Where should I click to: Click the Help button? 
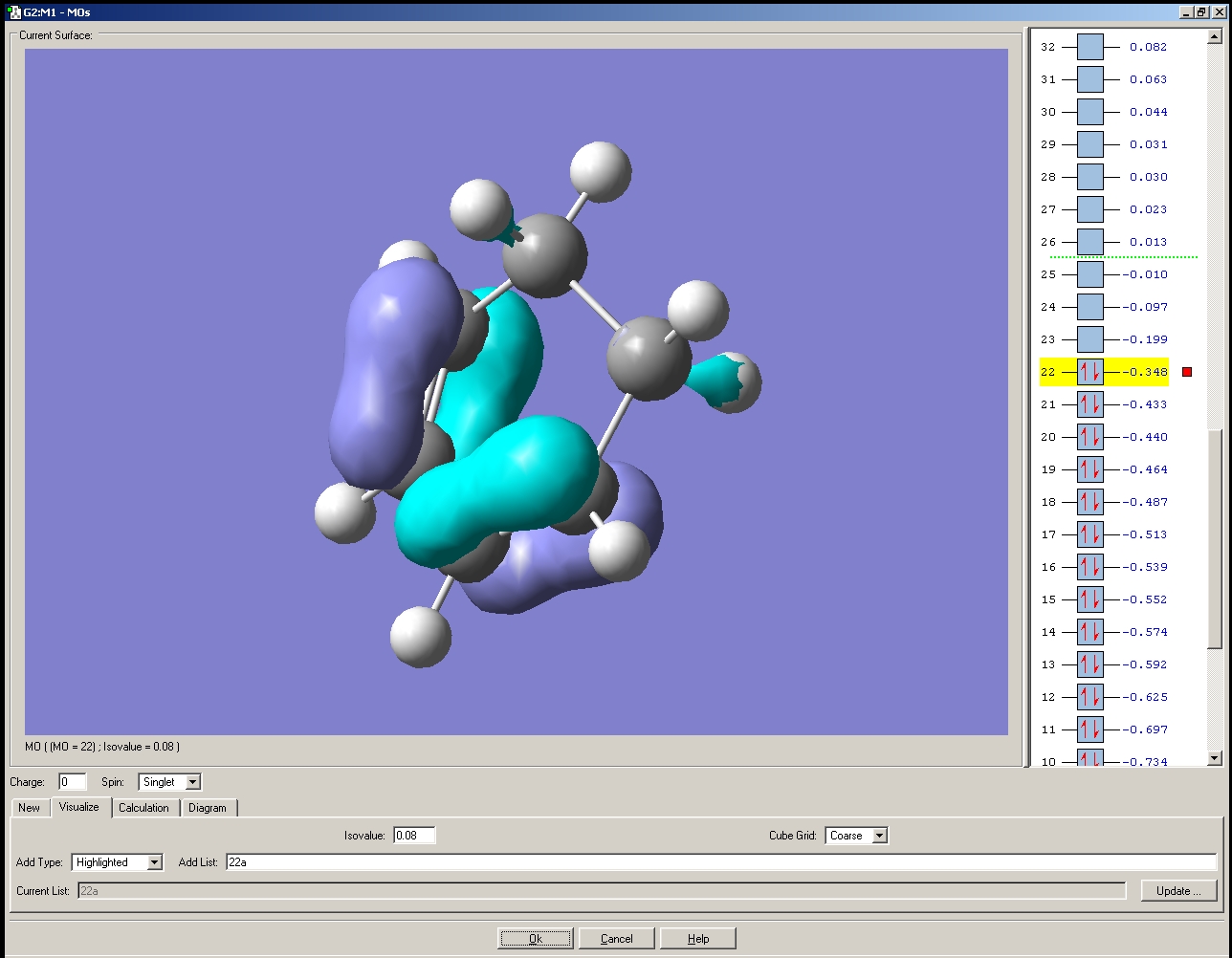(x=698, y=939)
